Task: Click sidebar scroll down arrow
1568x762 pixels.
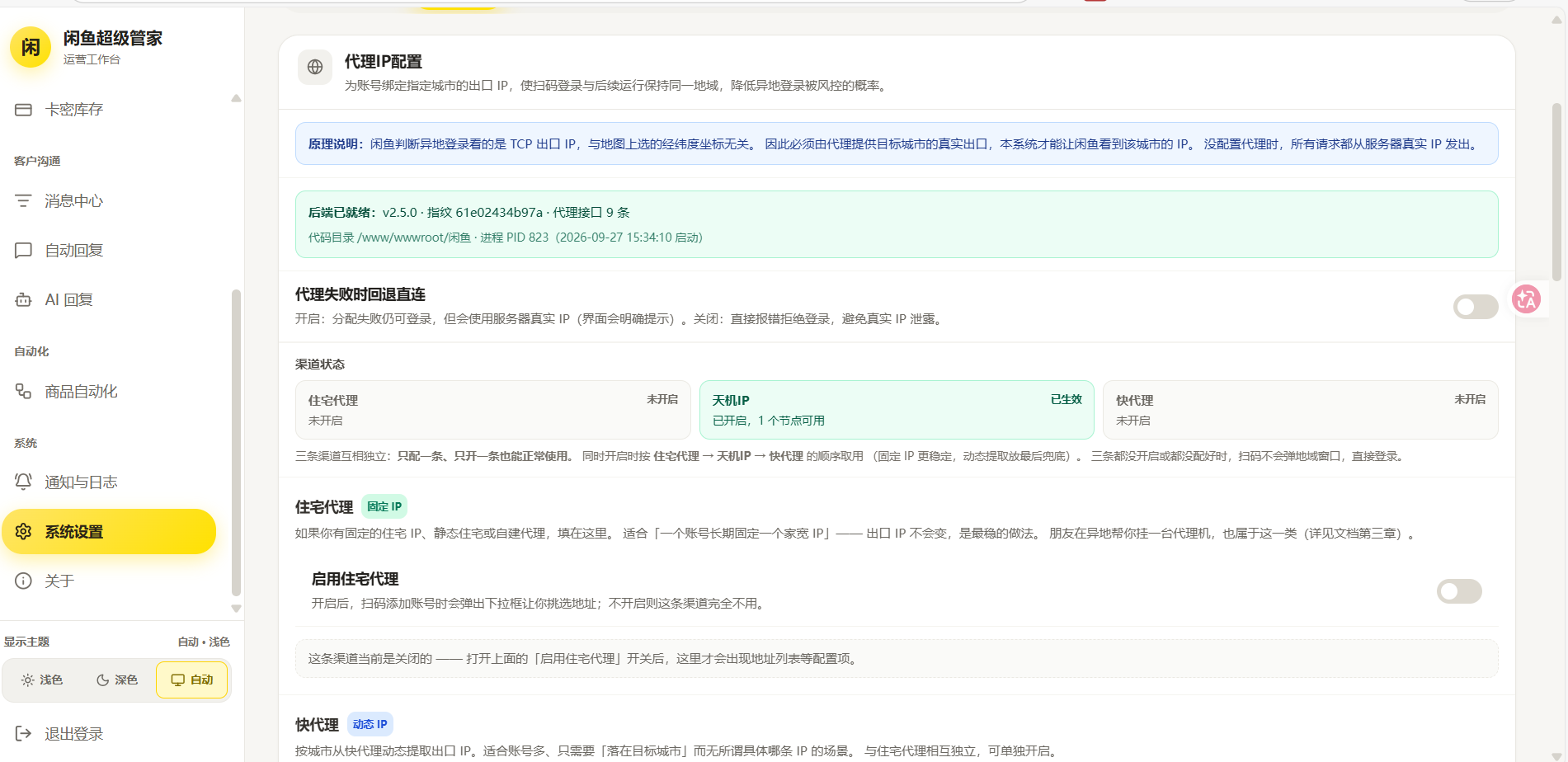Action: point(236,609)
